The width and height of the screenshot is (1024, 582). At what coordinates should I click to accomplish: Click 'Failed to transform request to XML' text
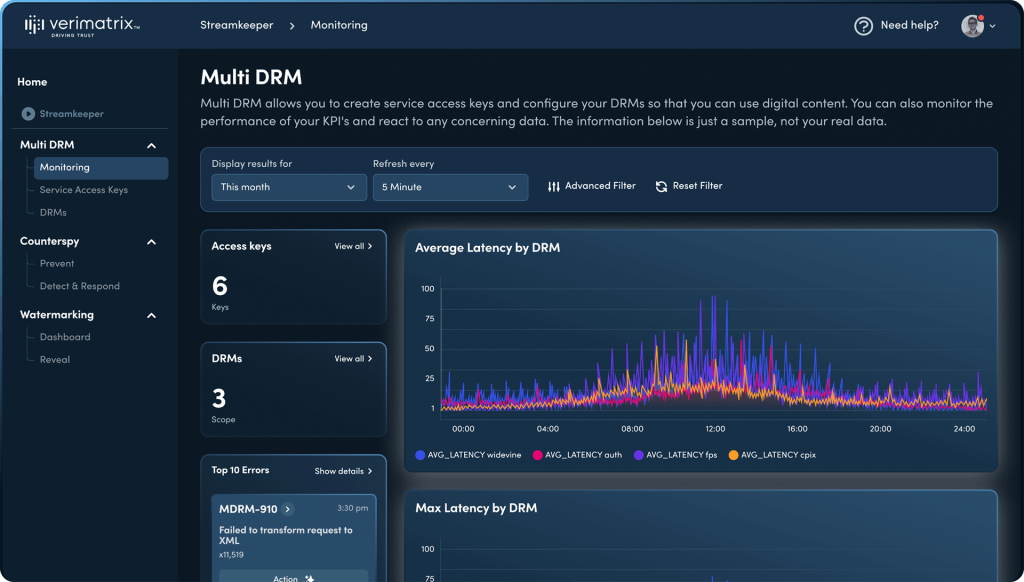point(285,536)
